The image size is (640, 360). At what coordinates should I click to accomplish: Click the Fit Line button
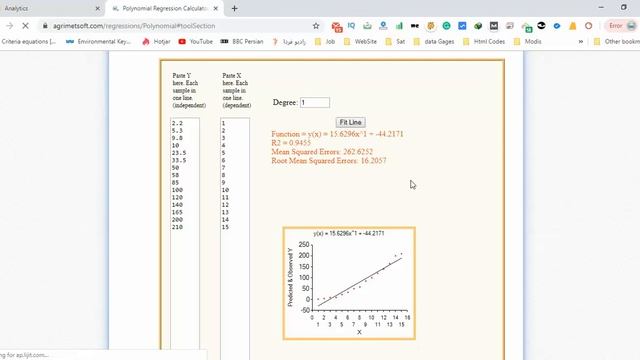[x=351, y=122]
